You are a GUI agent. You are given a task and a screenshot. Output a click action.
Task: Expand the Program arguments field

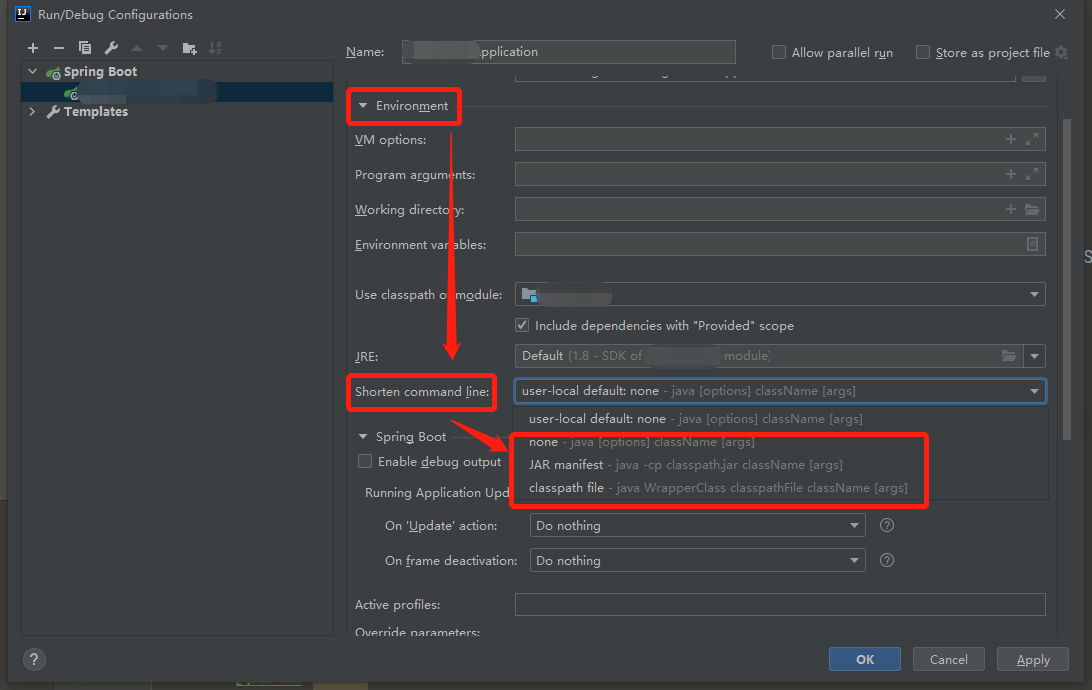(1032, 174)
